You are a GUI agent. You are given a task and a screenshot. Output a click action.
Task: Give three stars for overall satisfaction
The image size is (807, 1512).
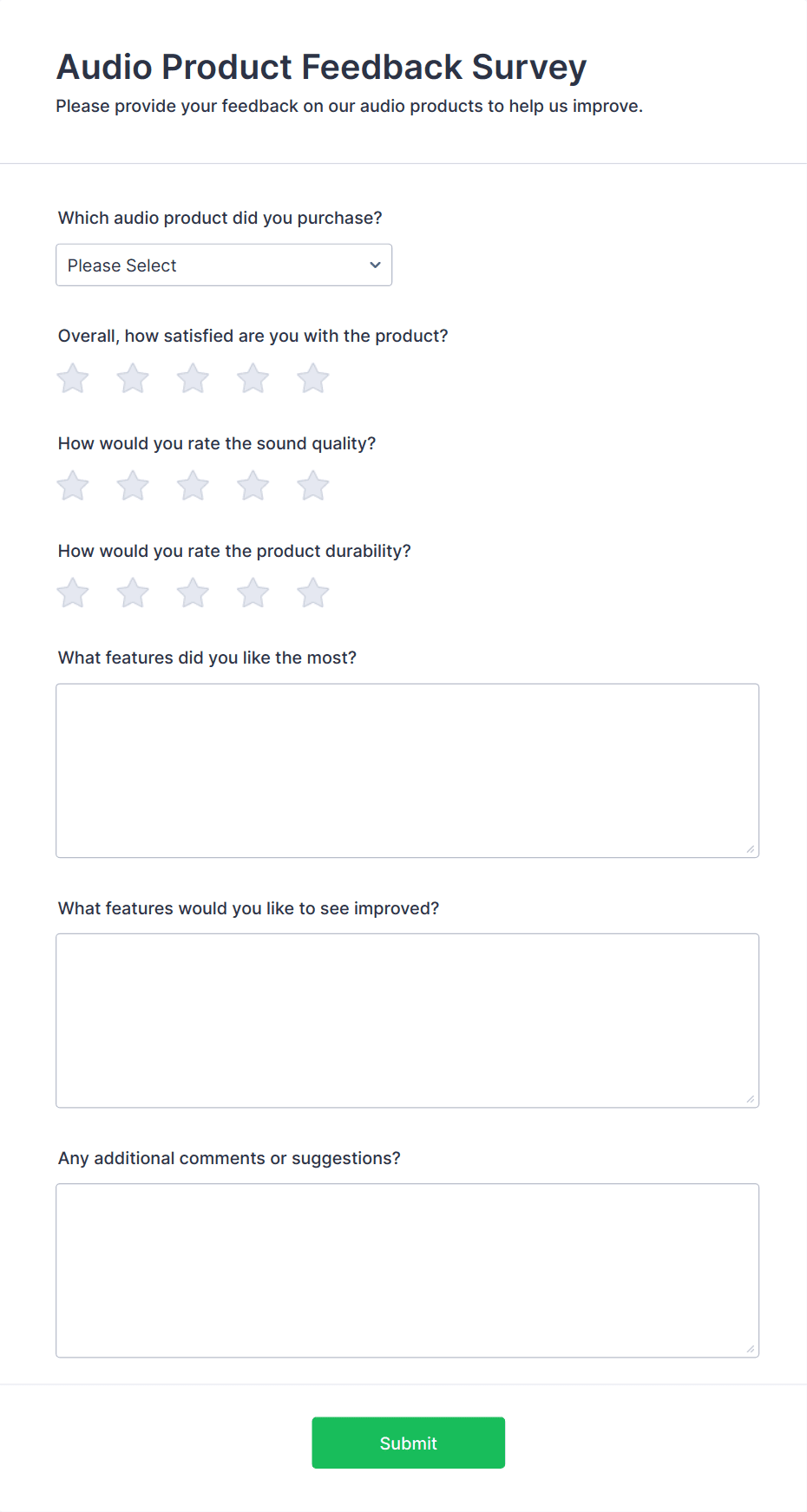pos(192,378)
